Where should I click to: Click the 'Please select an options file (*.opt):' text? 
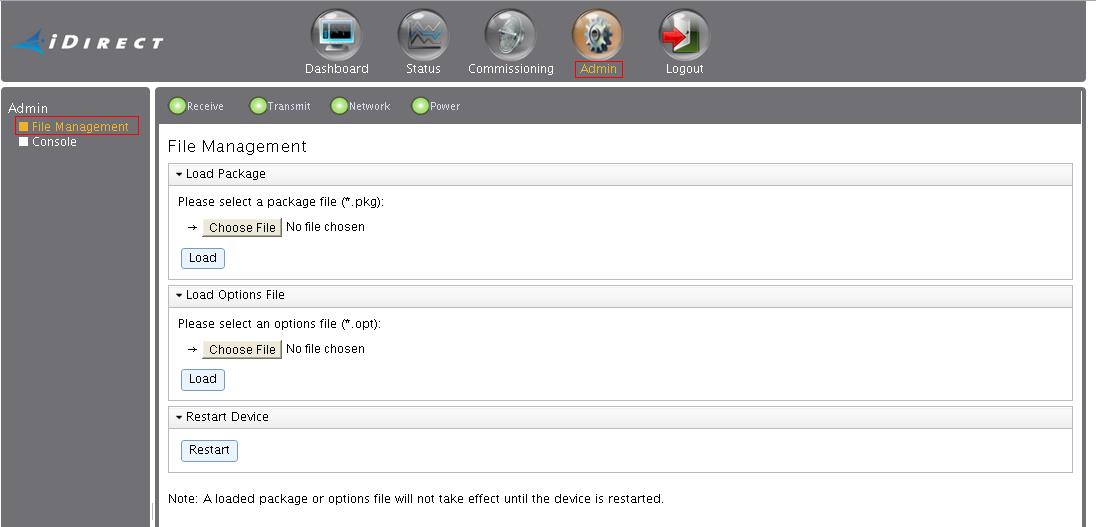click(x=280, y=324)
